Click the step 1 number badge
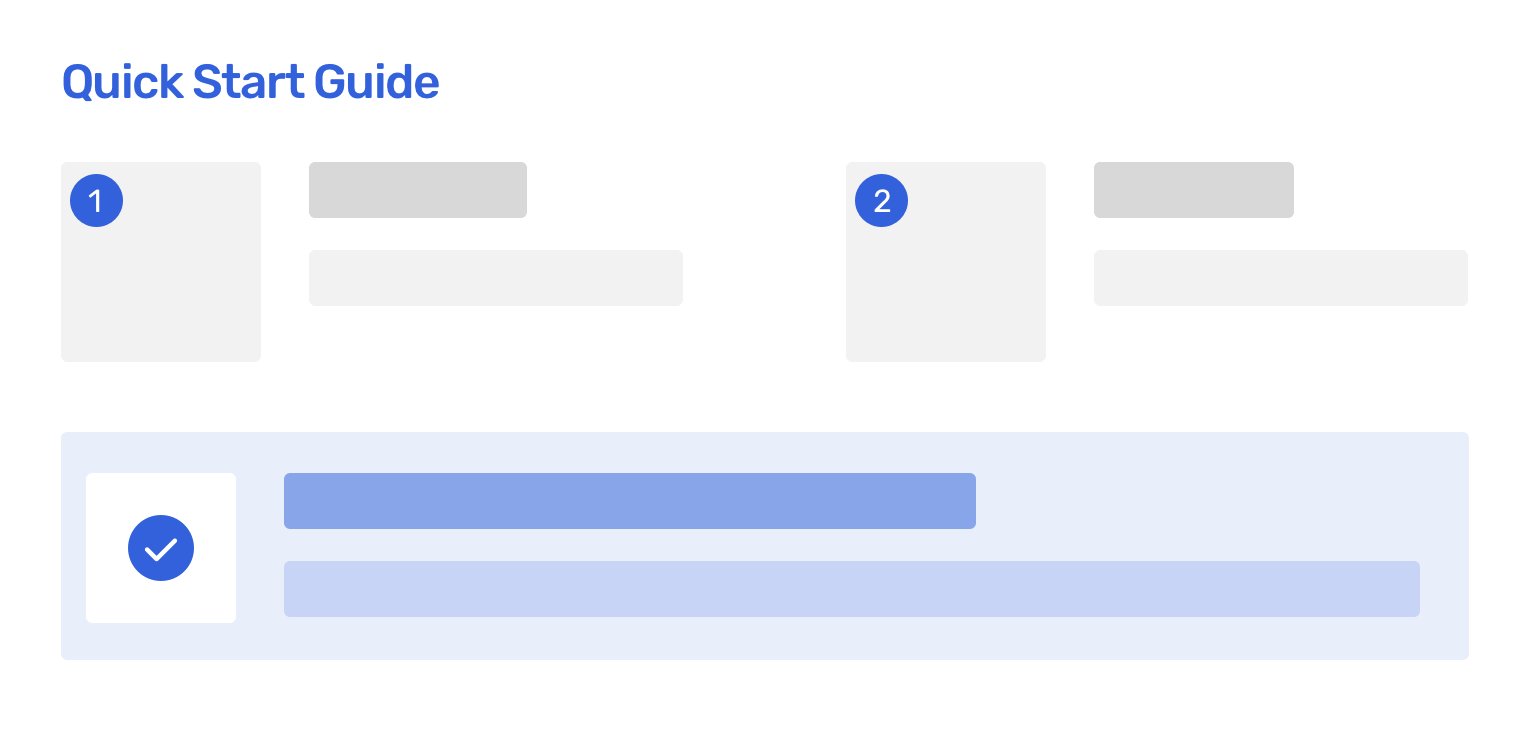The image size is (1536, 740). (x=96, y=201)
